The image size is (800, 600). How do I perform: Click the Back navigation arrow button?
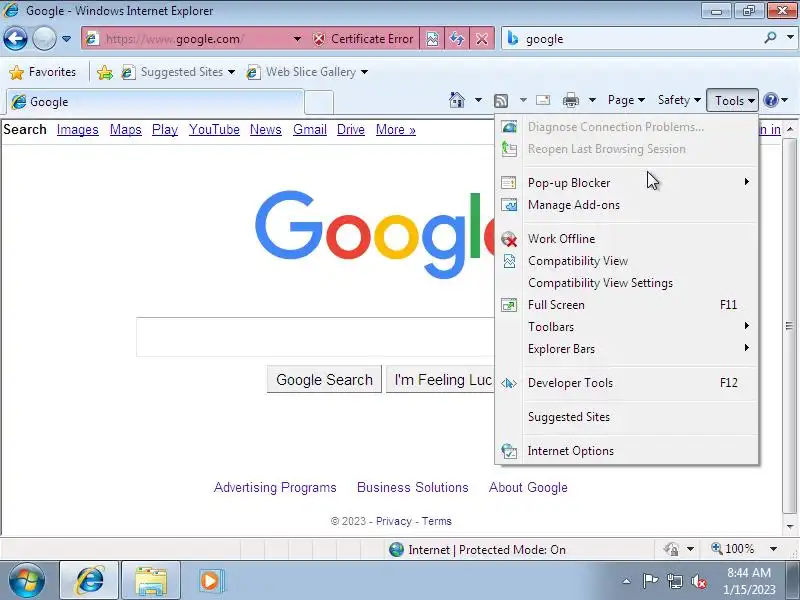[x=15, y=39]
